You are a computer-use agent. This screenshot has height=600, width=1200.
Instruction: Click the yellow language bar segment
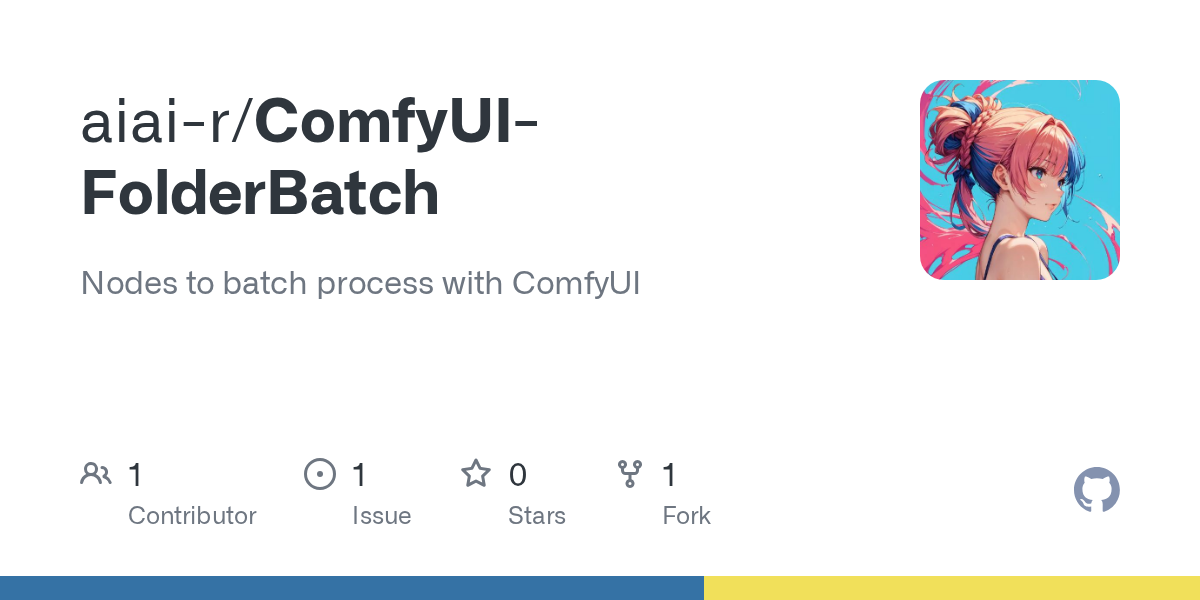coord(952,588)
